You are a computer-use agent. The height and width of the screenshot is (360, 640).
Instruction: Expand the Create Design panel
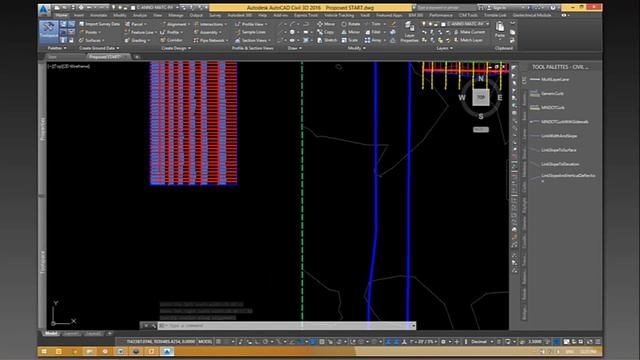click(x=176, y=48)
